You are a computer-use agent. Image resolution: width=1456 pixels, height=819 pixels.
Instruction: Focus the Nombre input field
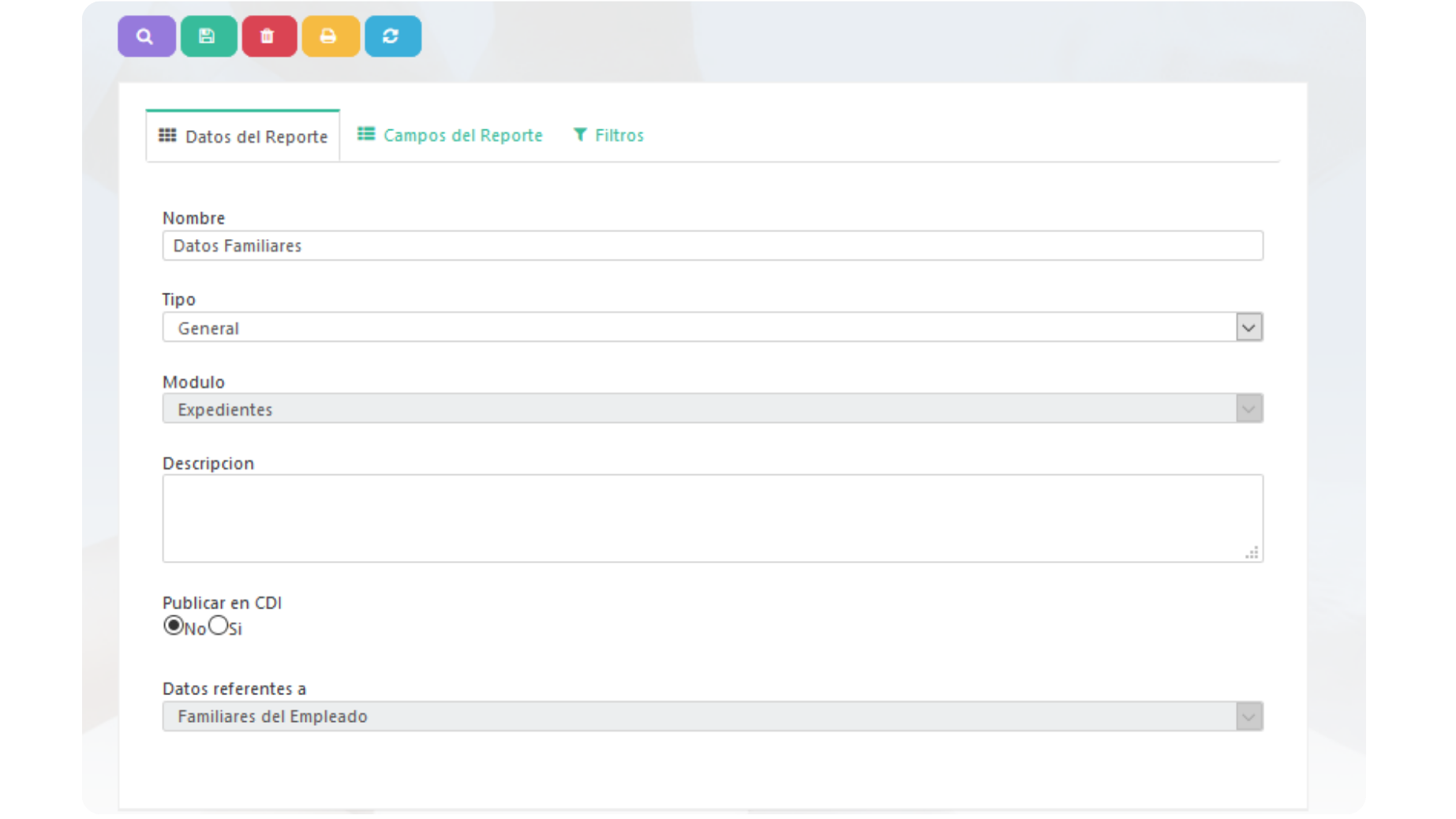pos(713,245)
